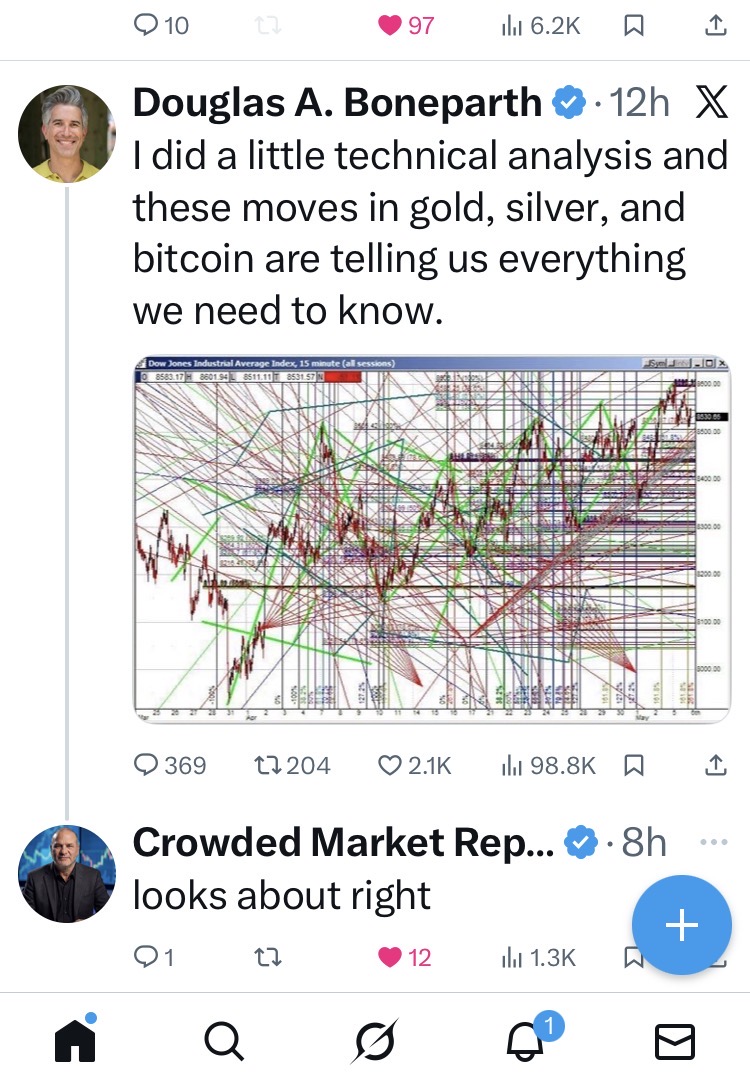Open the Messages envelope tab
750x1091 pixels.
point(674,1041)
